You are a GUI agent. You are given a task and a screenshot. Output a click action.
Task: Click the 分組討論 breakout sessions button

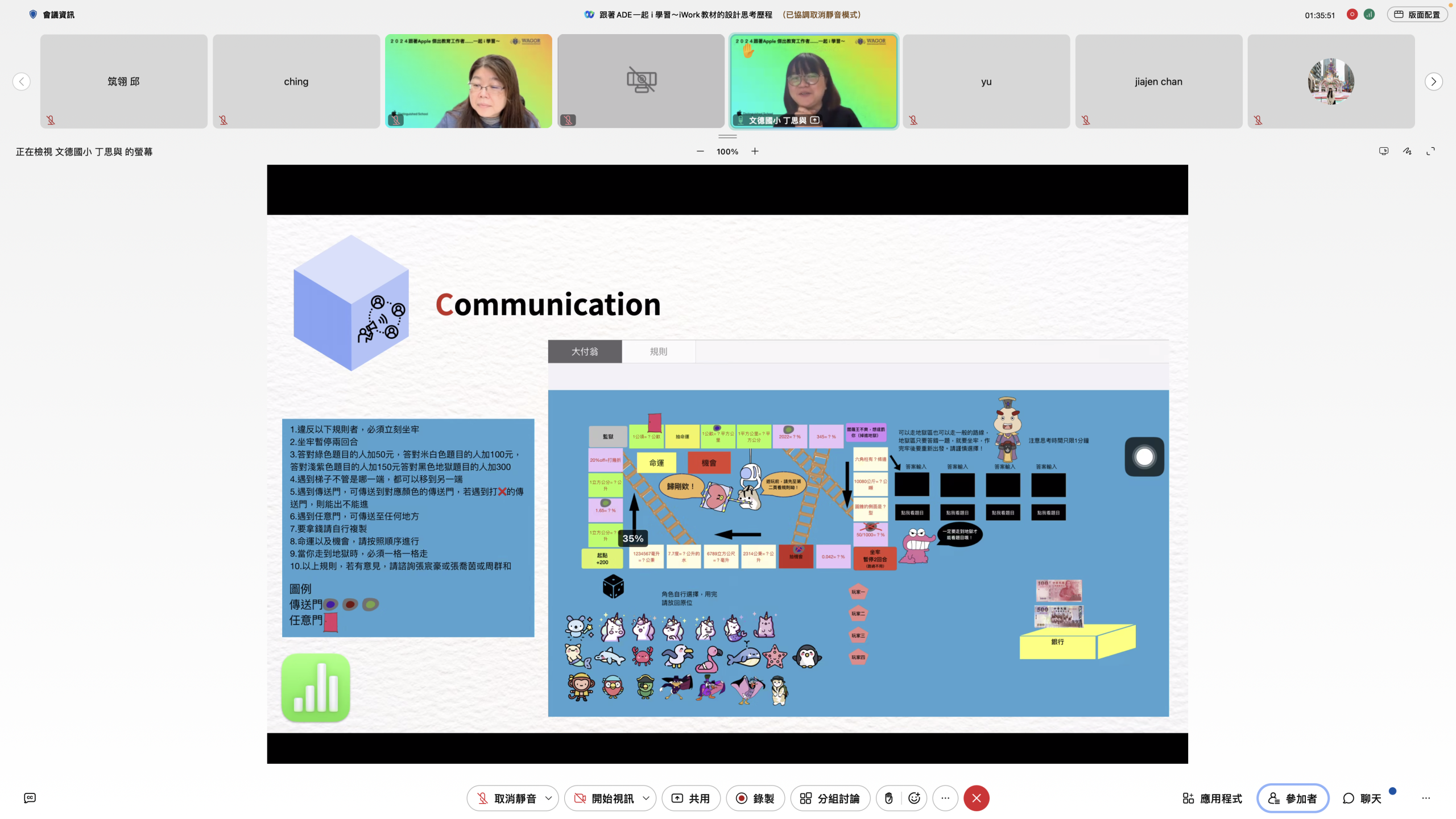(830, 798)
